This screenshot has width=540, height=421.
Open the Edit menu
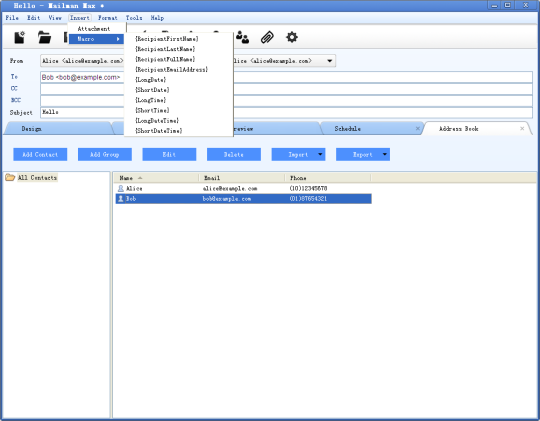pos(33,18)
